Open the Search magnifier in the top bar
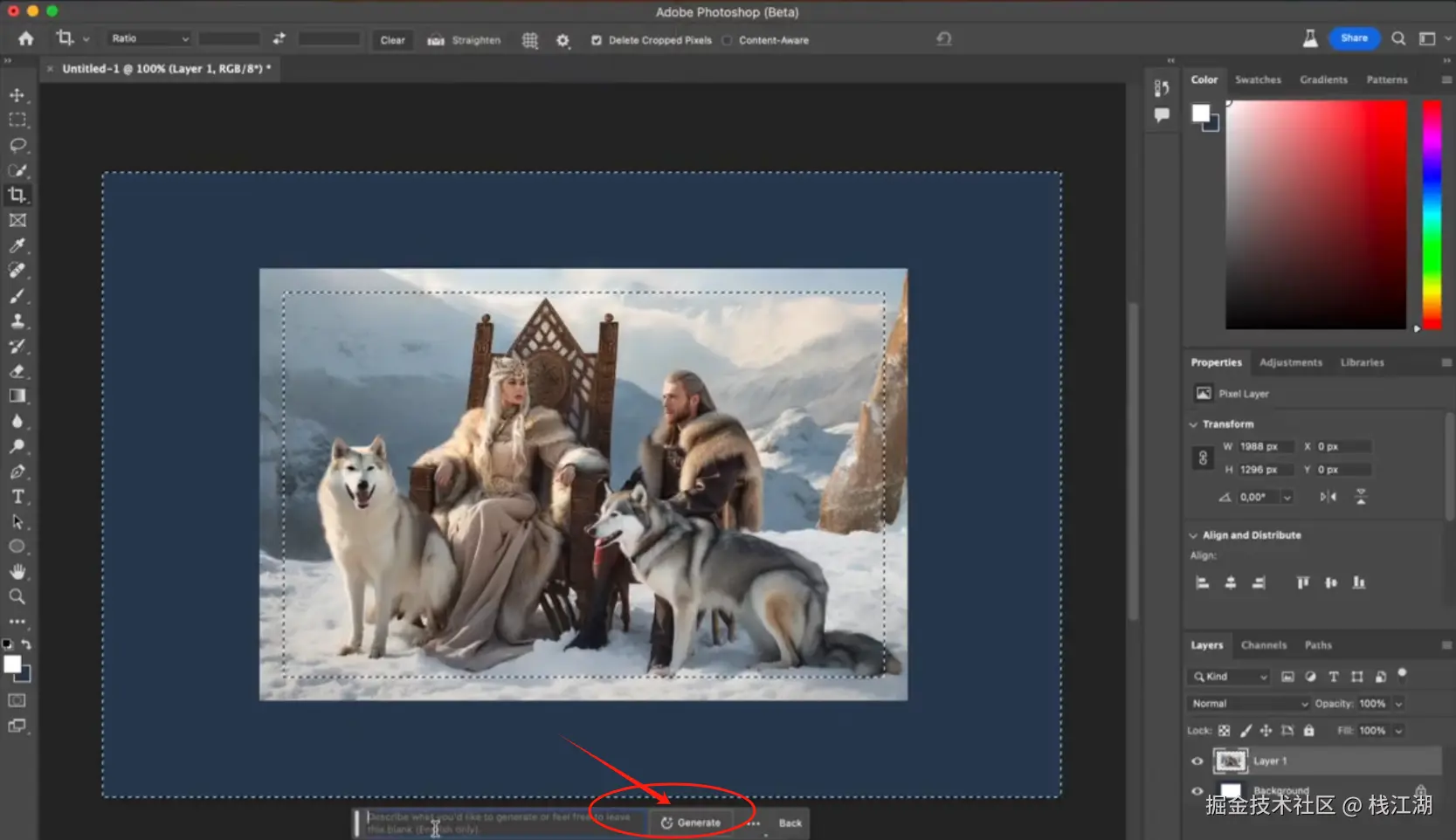Image resolution: width=1456 pixels, height=840 pixels. [1398, 38]
